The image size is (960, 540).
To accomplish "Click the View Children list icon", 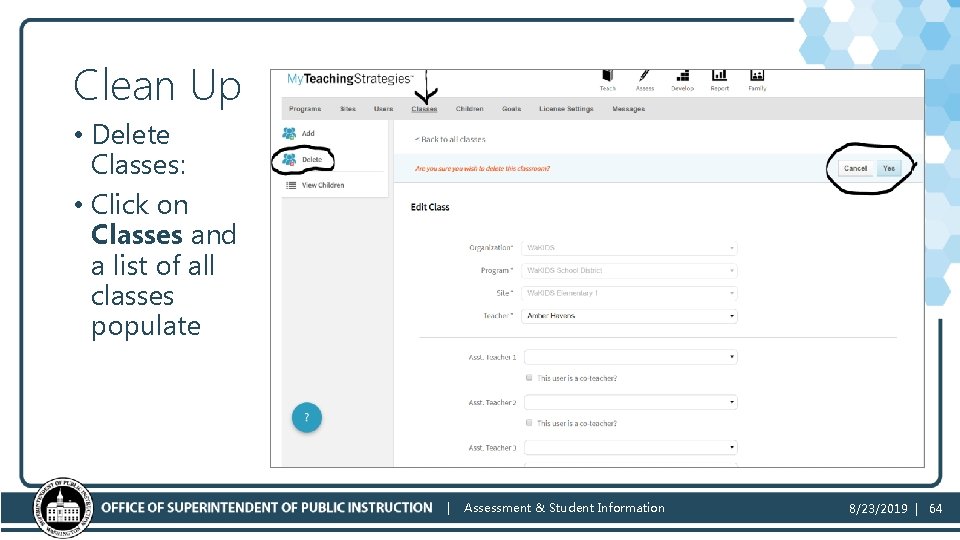I will [291, 185].
